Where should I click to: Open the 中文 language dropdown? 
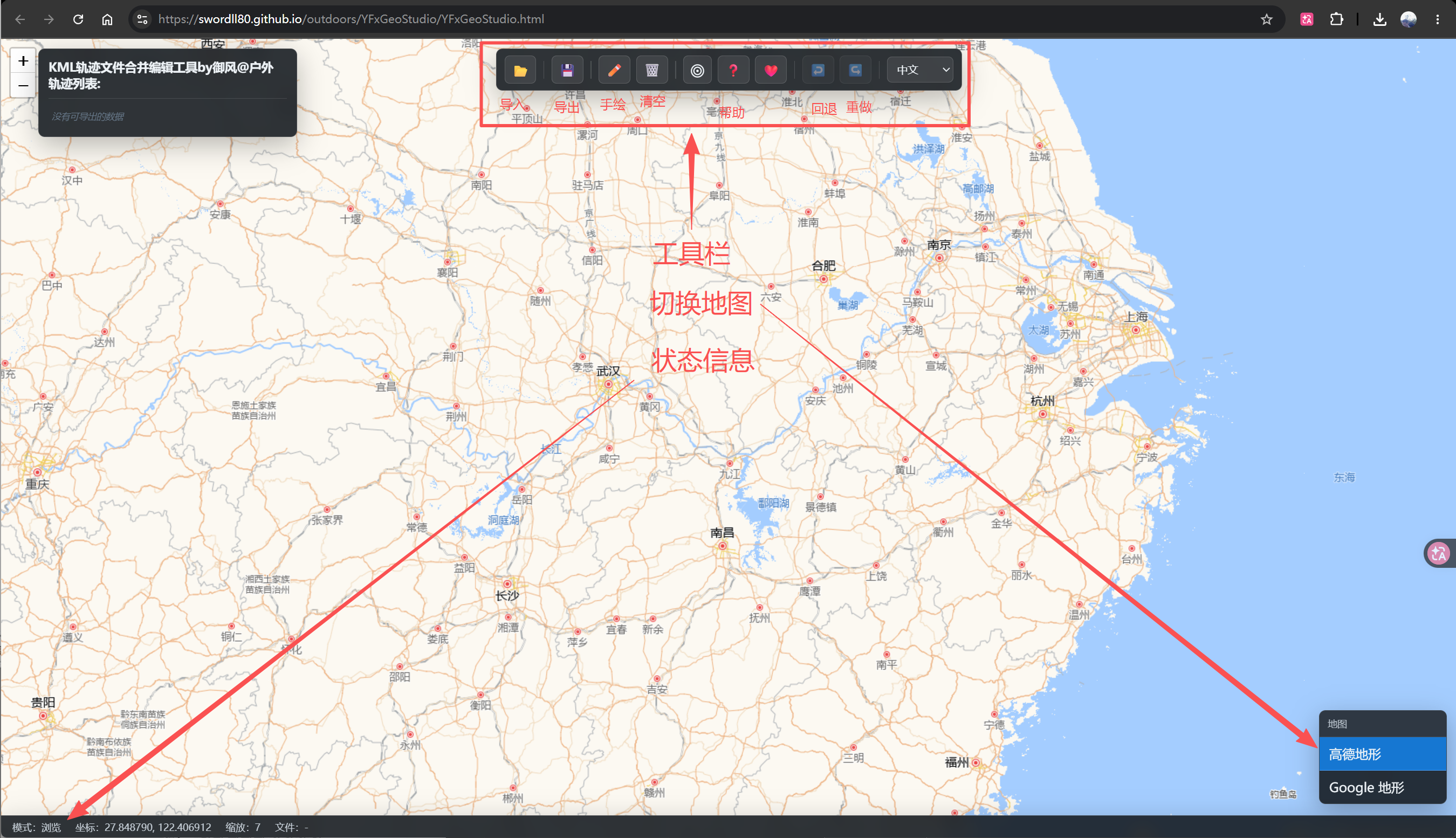click(919, 70)
